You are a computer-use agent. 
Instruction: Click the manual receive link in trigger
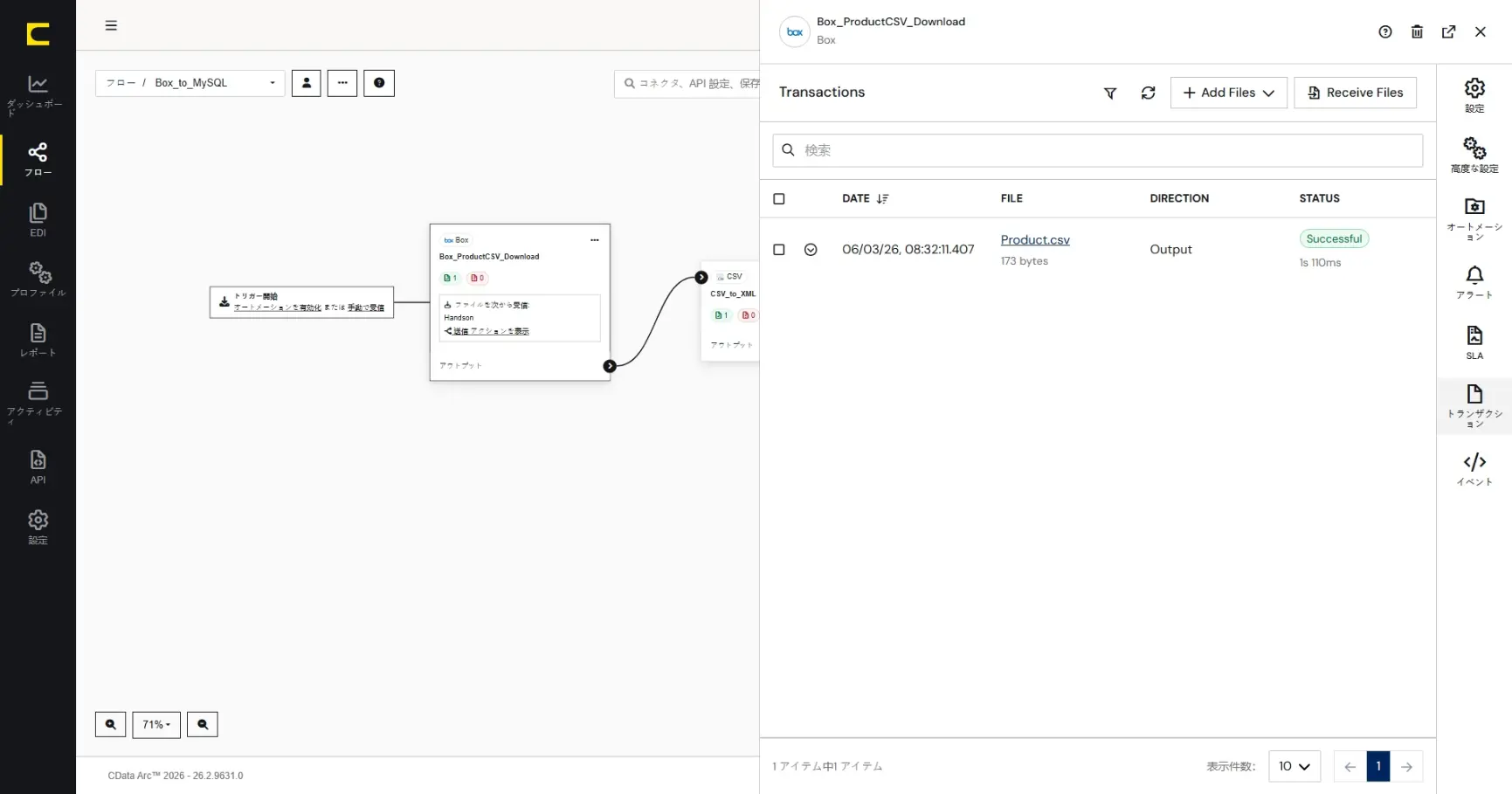[x=366, y=307]
